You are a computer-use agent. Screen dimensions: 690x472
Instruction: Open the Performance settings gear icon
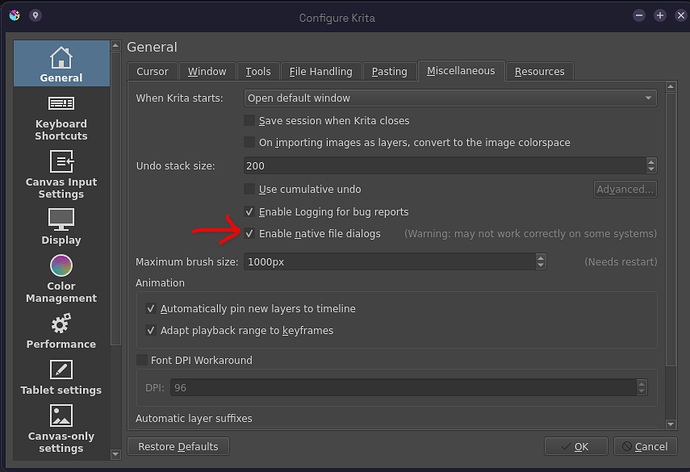[61, 324]
